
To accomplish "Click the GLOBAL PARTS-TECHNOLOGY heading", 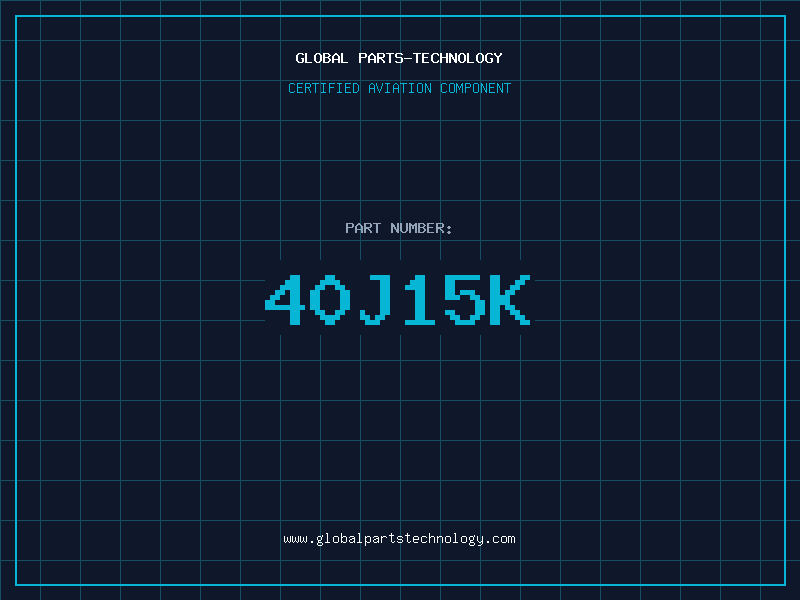I will click(399, 58).
